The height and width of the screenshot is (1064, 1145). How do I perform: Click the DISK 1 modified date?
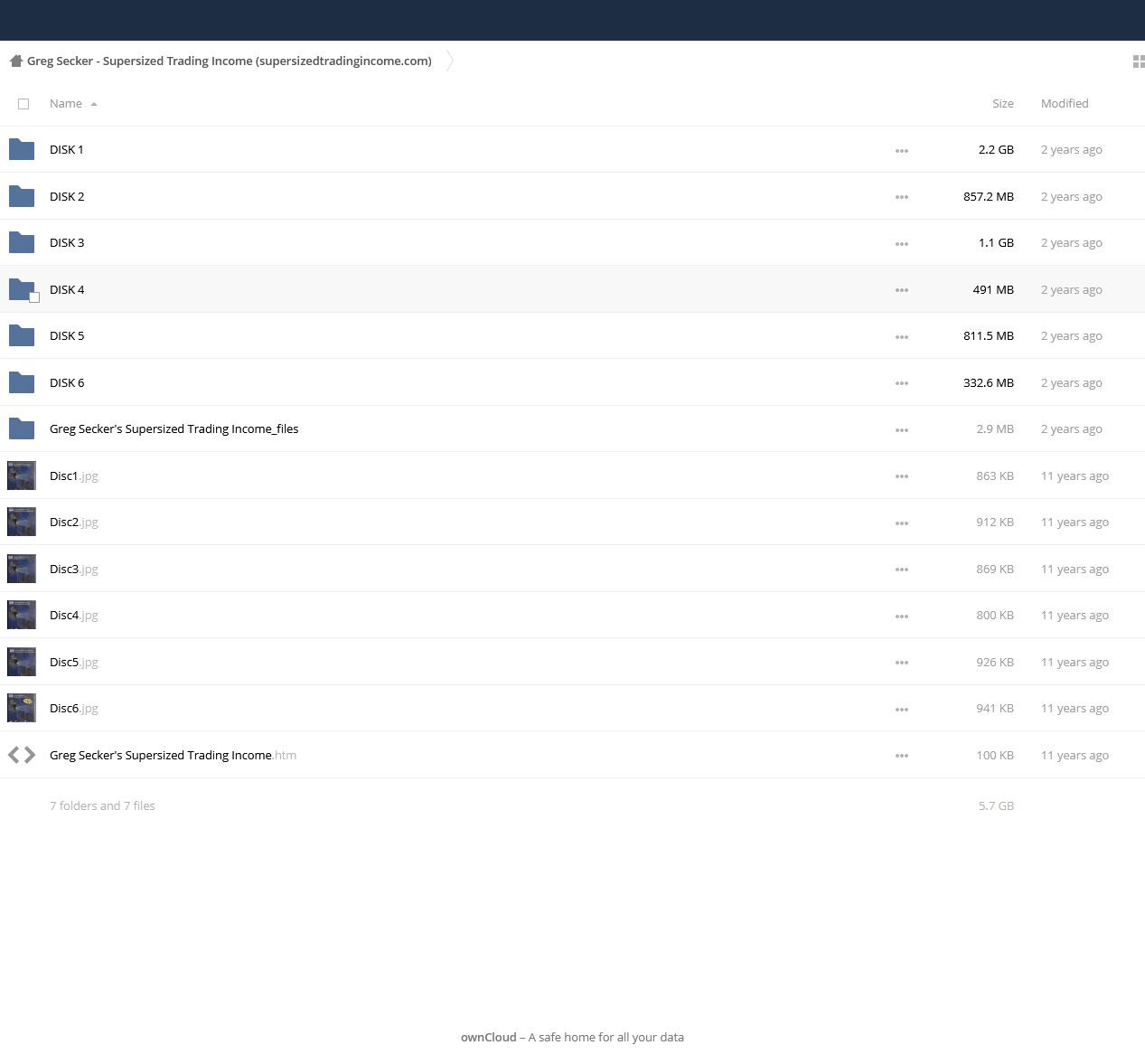(1072, 150)
